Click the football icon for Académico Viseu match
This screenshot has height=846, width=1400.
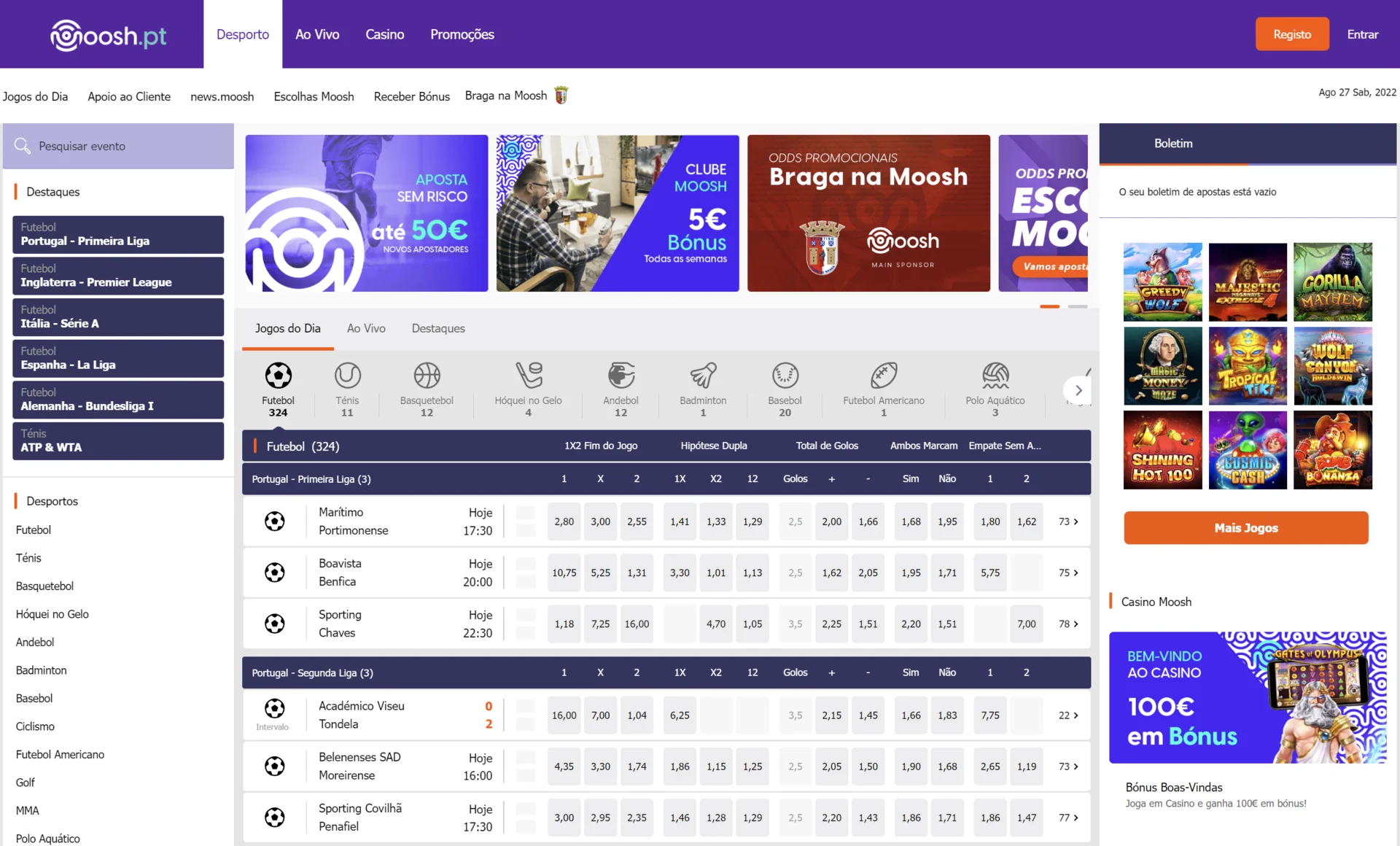click(x=274, y=708)
